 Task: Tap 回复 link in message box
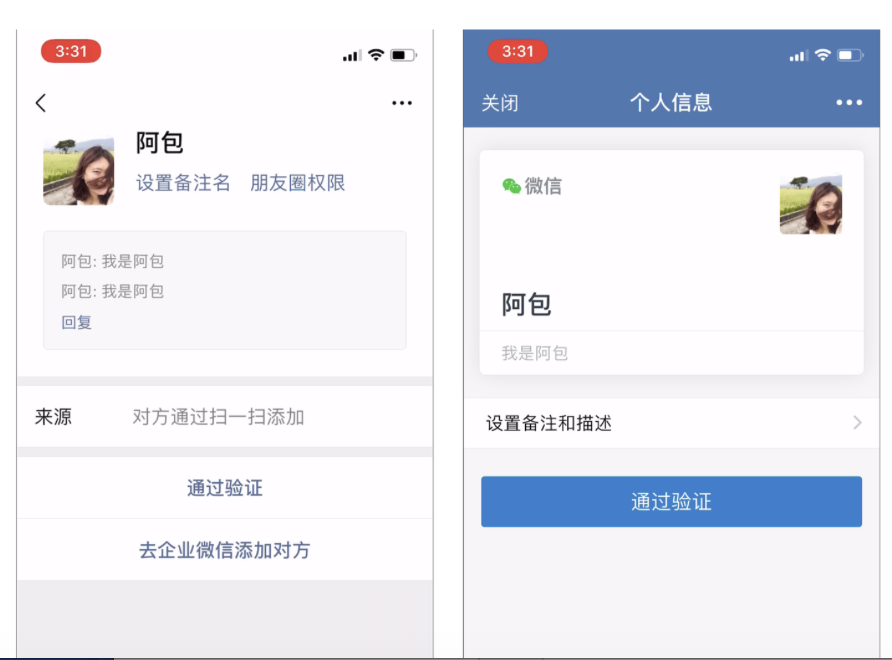(76, 322)
